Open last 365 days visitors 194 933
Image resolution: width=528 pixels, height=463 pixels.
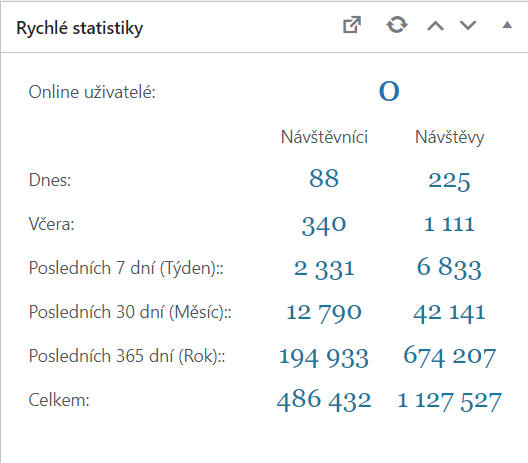[x=324, y=358]
